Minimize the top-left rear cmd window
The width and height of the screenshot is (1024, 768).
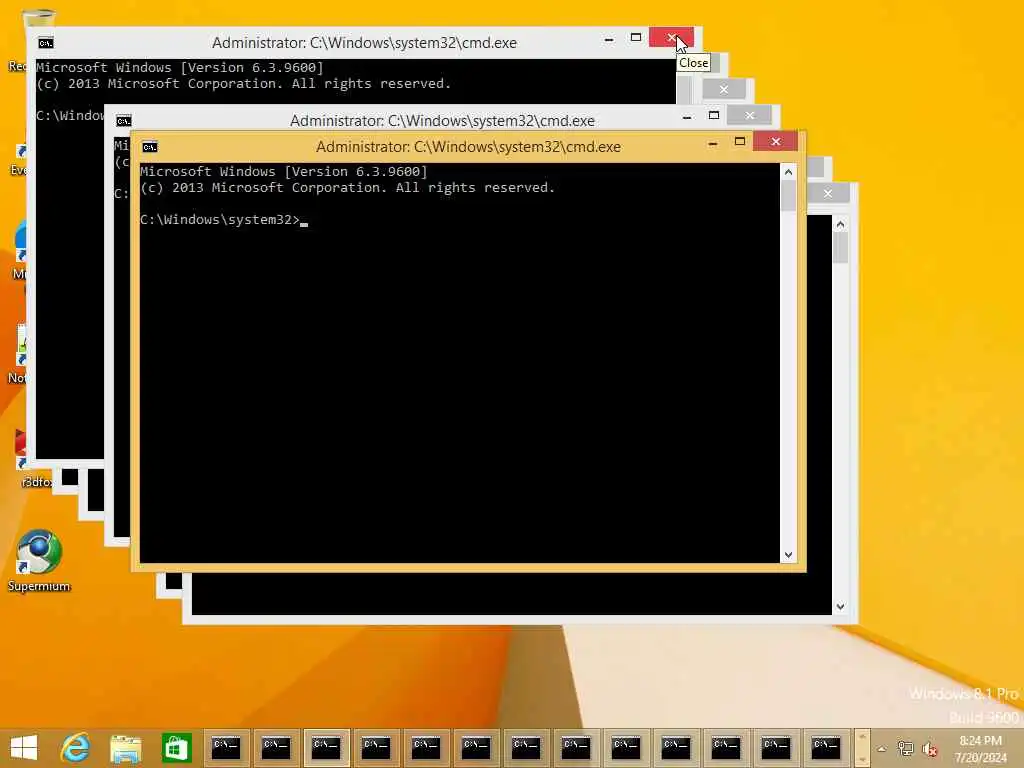point(609,39)
